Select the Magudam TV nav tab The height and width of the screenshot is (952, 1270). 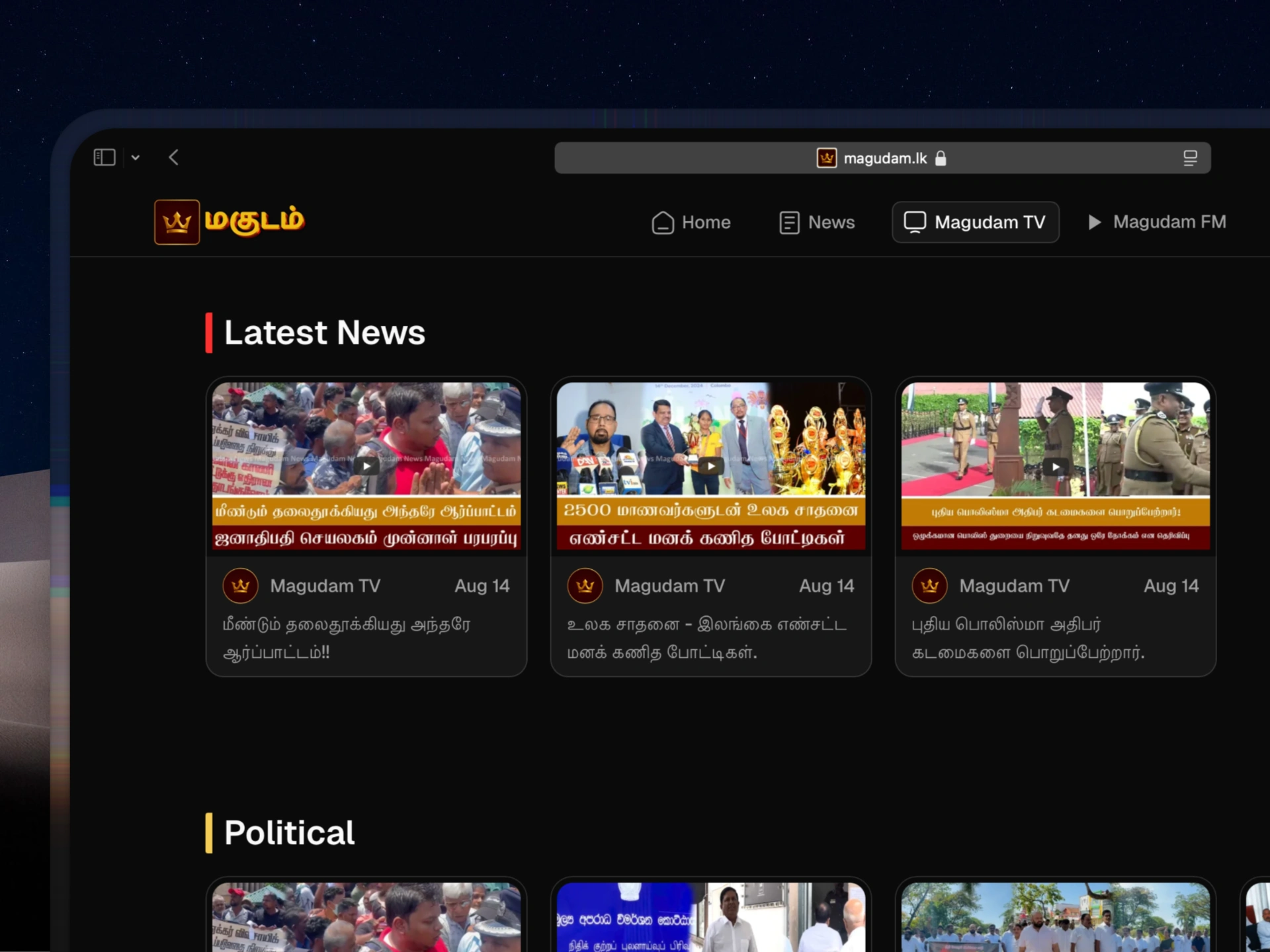(x=976, y=222)
